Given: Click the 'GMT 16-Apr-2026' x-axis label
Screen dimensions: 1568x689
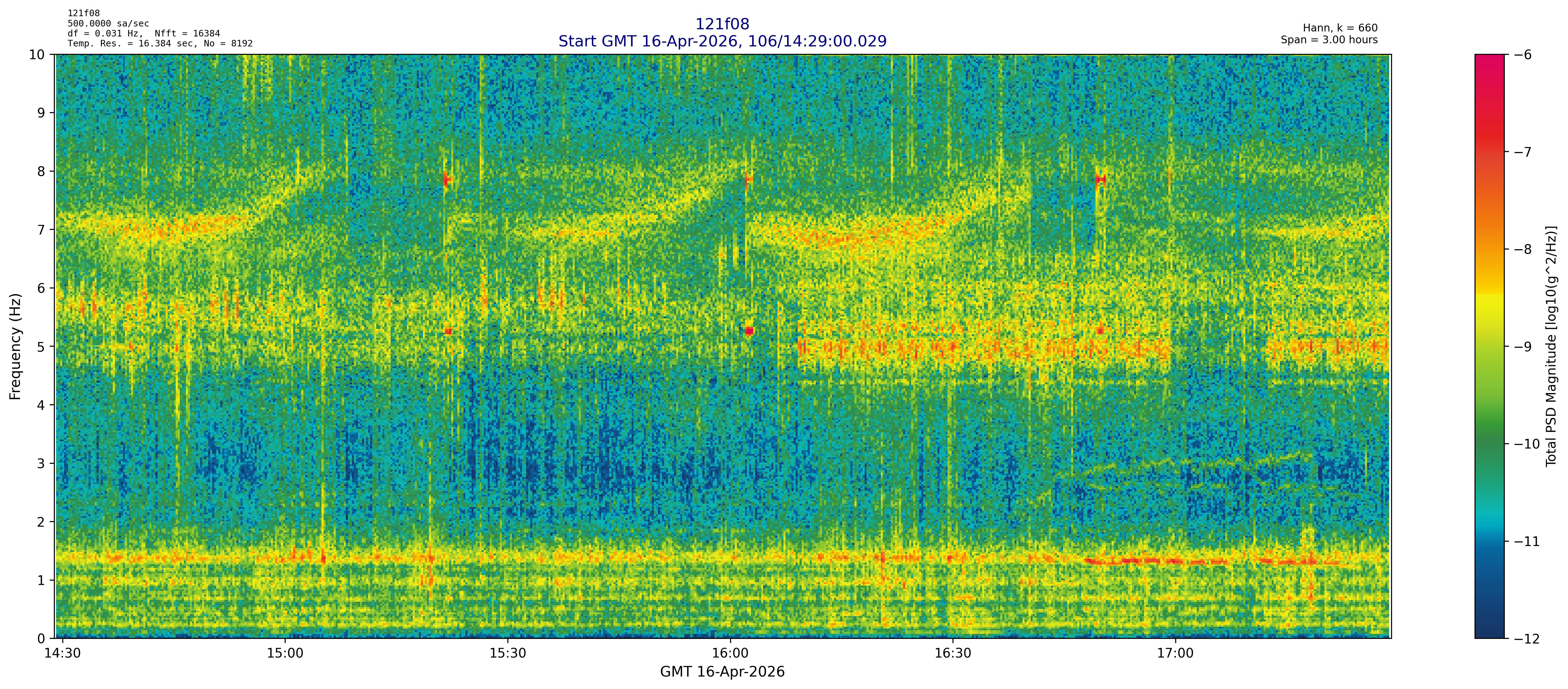Looking at the screenshot, I should 722,672.
